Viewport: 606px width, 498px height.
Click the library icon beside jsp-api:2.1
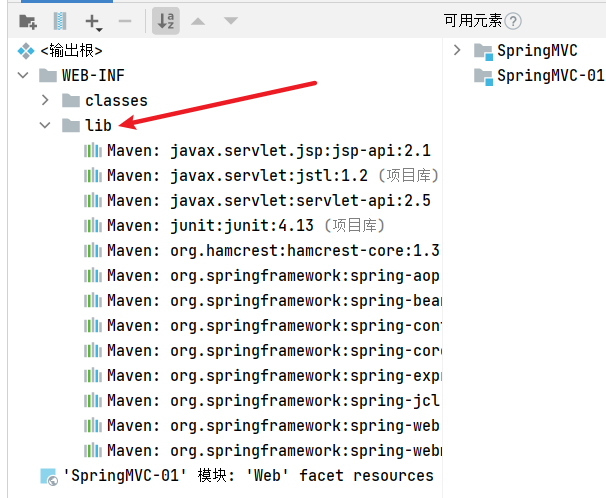point(93,150)
